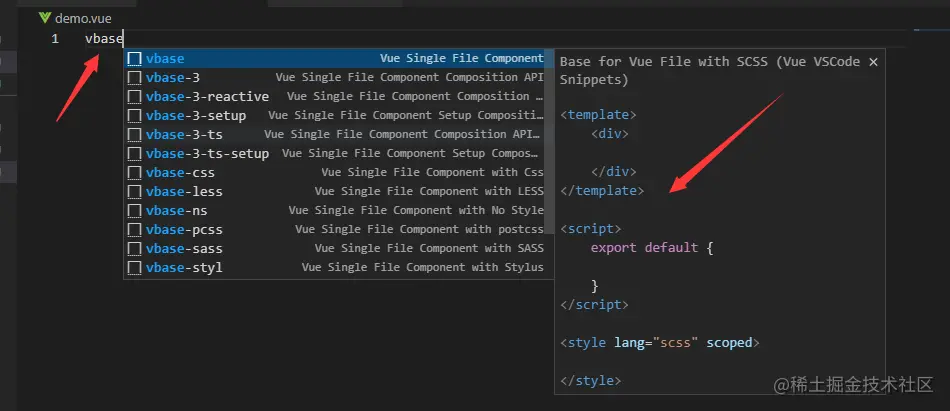Viewport: 950px width, 411px height.
Task: Click the suggestion list scrollbar
Action: coord(550,141)
